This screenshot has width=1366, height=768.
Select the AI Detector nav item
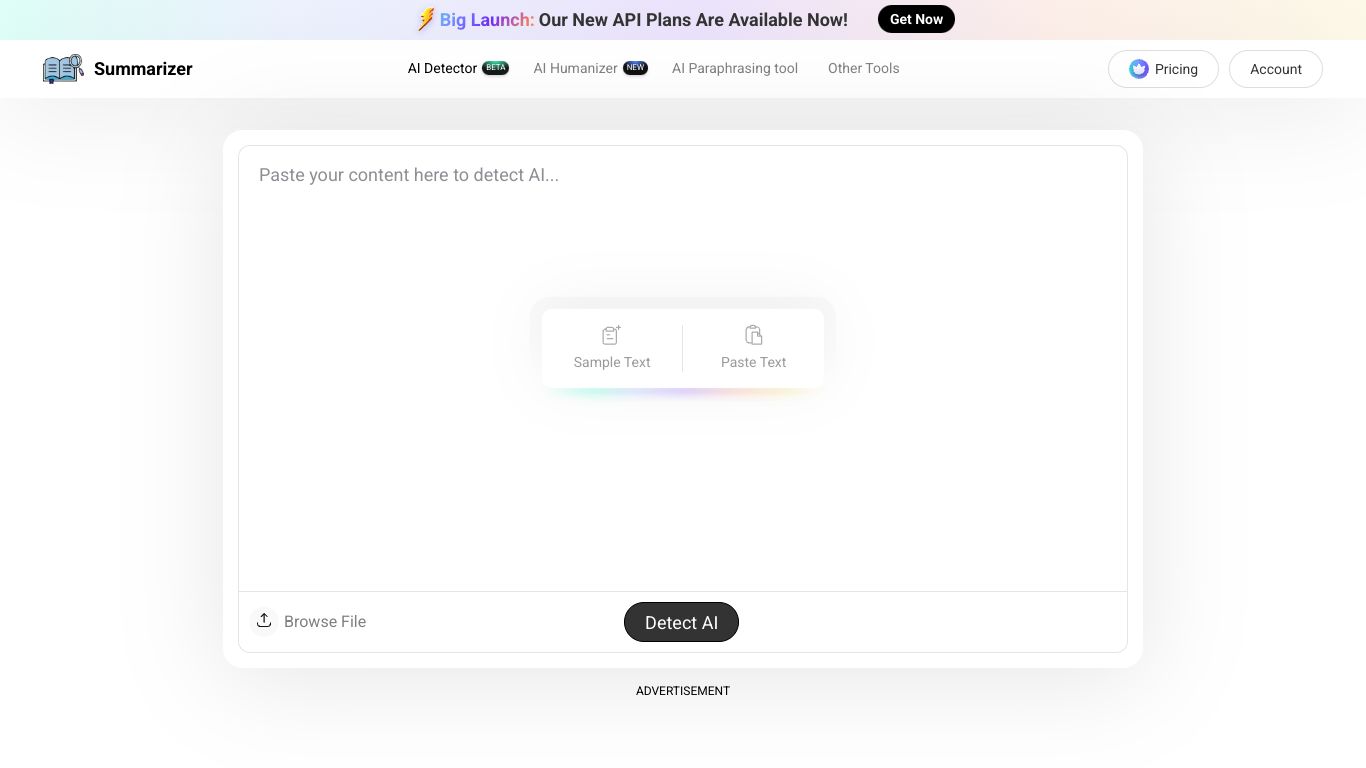click(442, 68)
